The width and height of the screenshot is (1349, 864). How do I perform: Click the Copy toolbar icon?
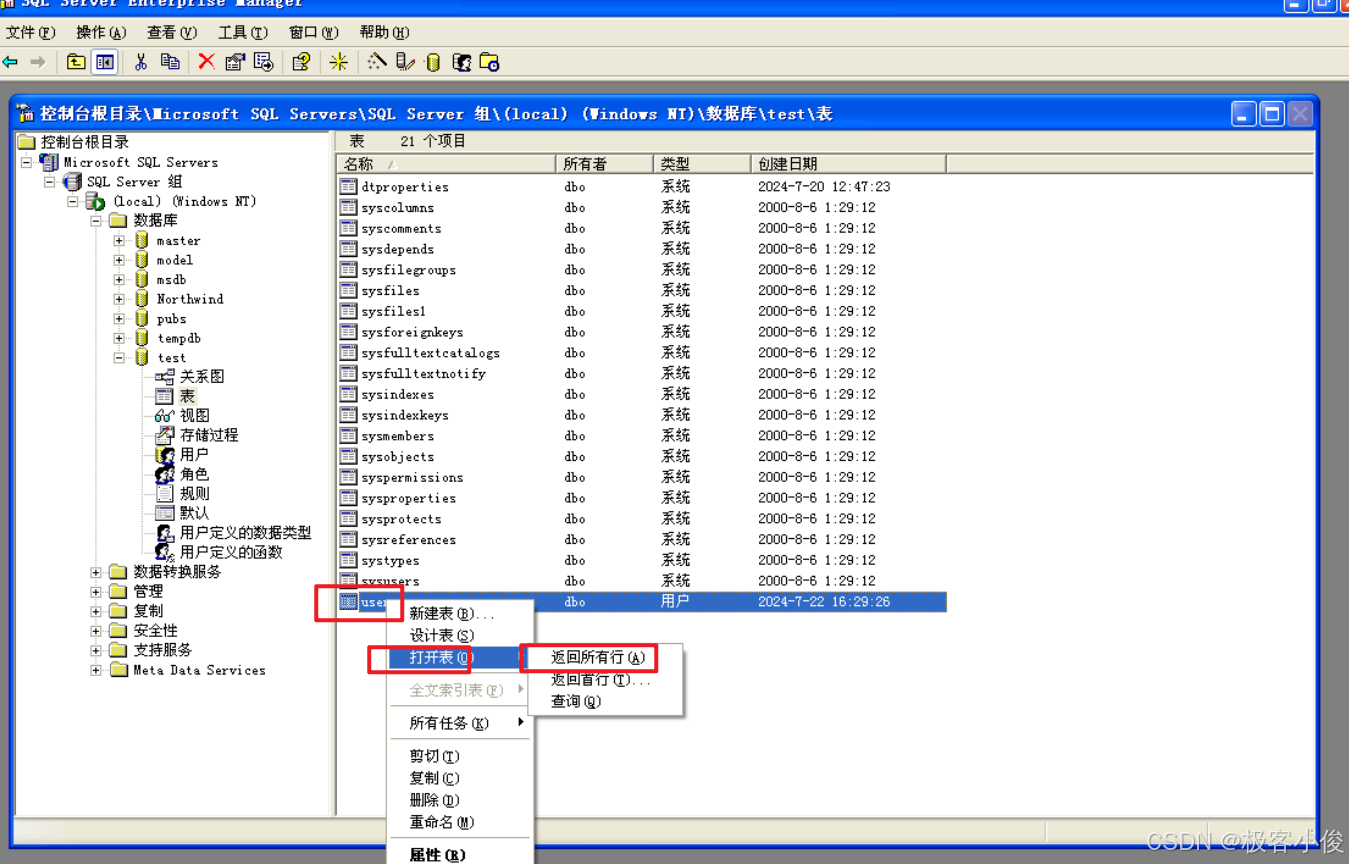(x=170, y=62)
